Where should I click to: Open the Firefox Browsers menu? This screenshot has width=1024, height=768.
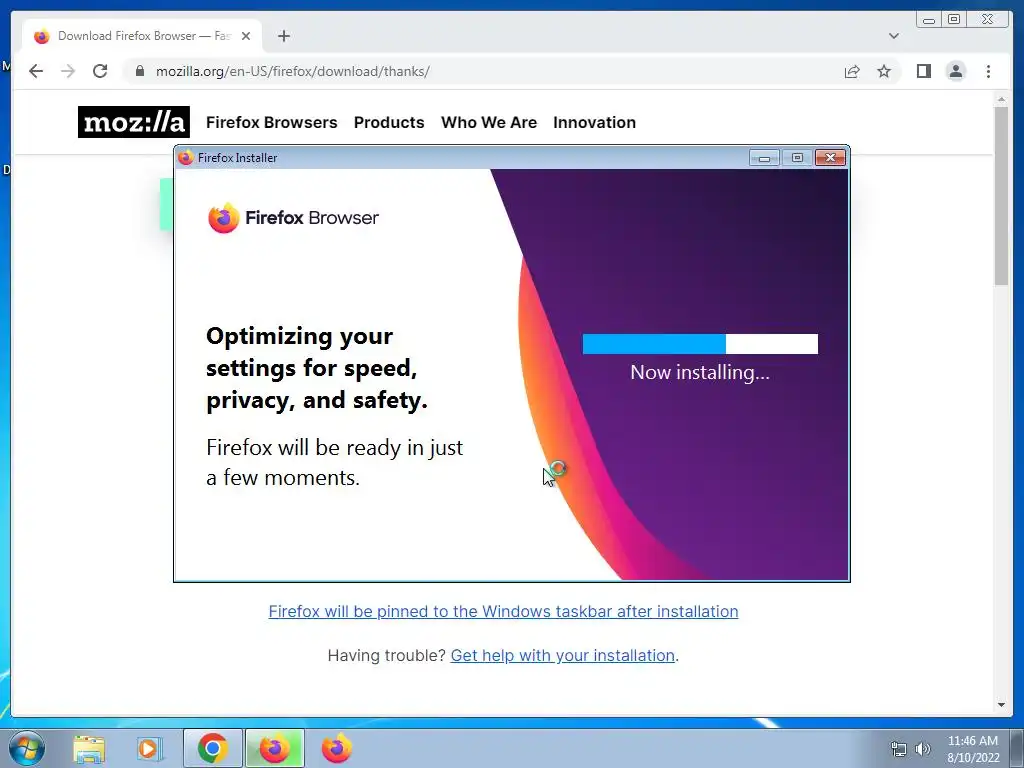click(x=272, y=122)
